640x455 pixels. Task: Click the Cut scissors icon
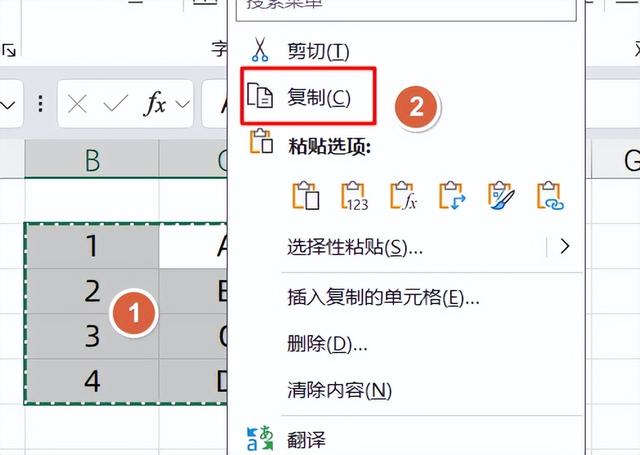tap(260, 50)
